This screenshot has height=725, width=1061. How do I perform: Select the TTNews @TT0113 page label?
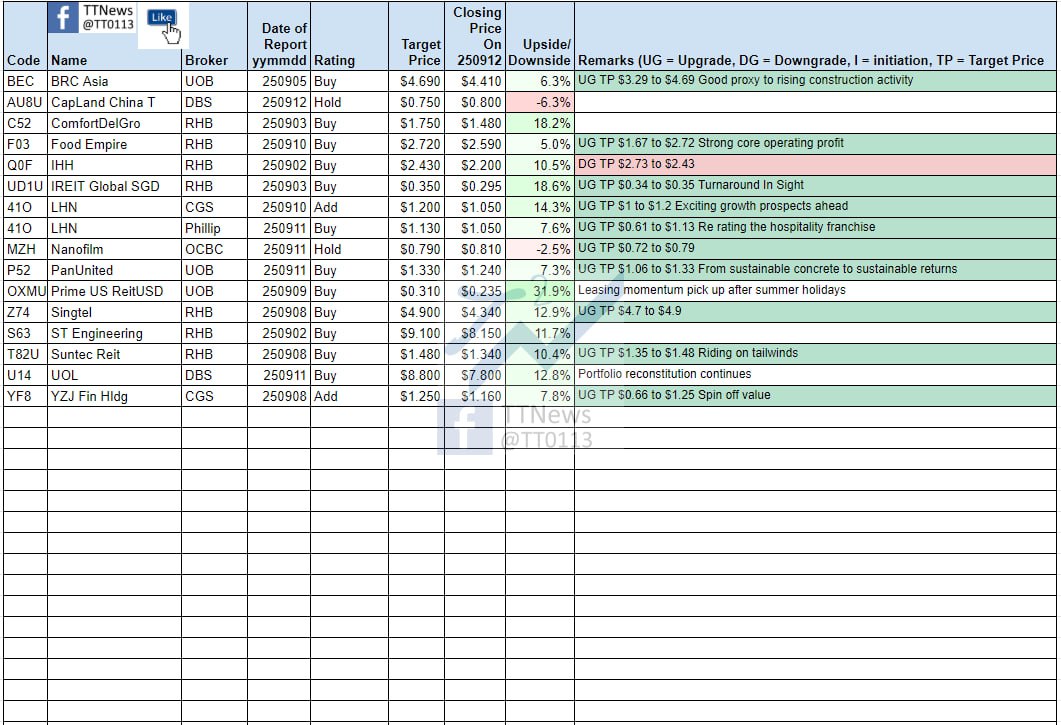click(108, 18)
